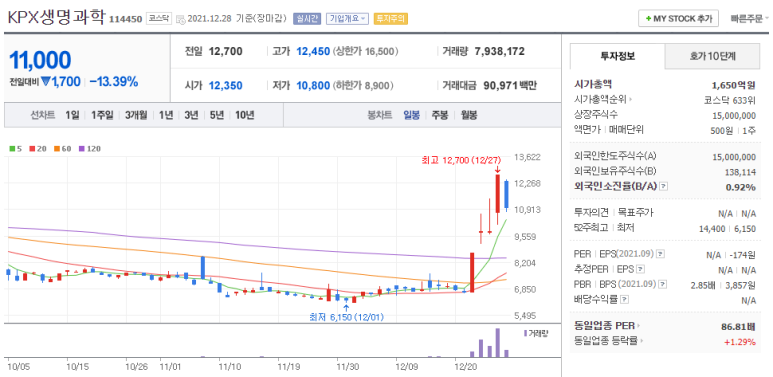The height and width of the screenshot is (377, 773).
Task: Click the latest blue candlestick on the chart
Action: pyautogui.click(x=506, y=195)
